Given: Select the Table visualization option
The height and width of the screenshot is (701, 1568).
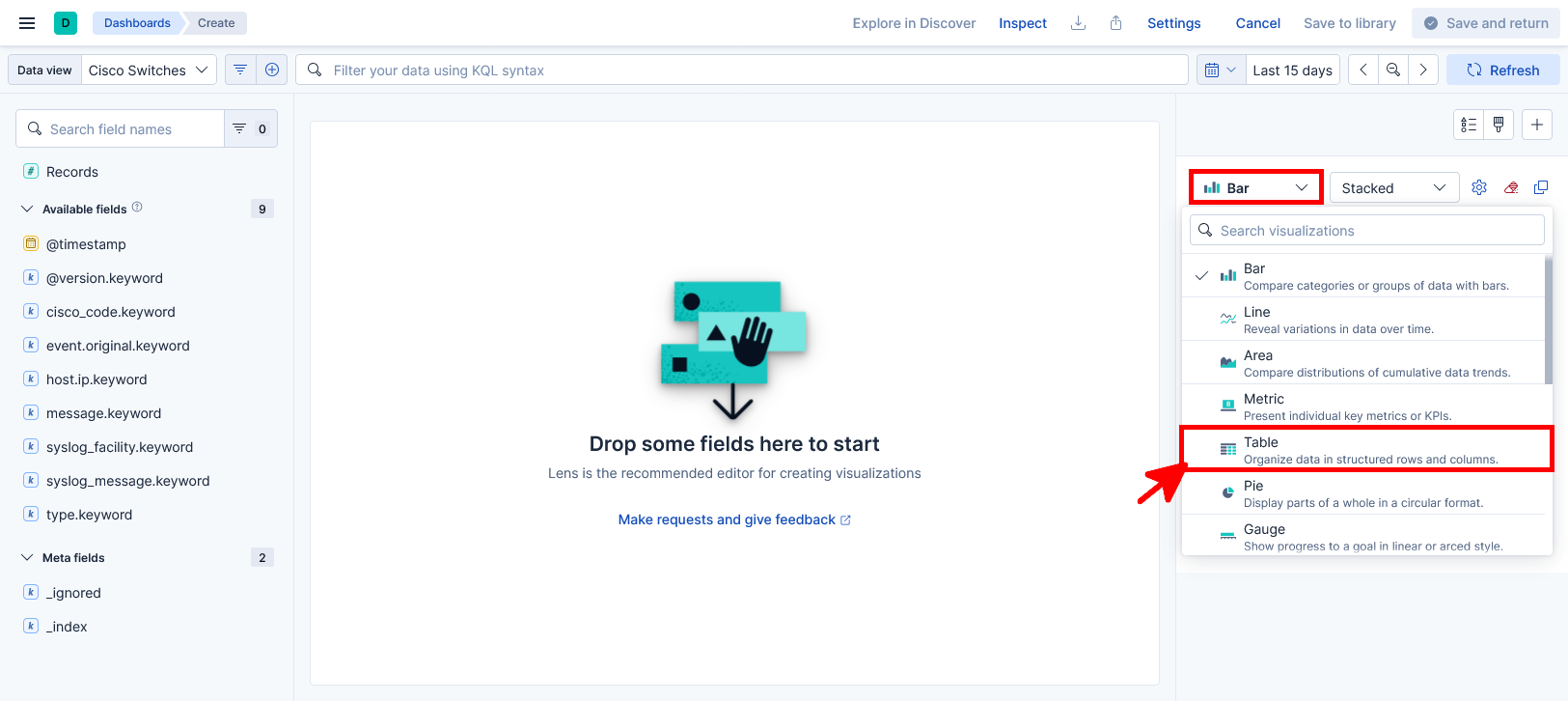Looking at the screenshot, I should click(1363, 450).
